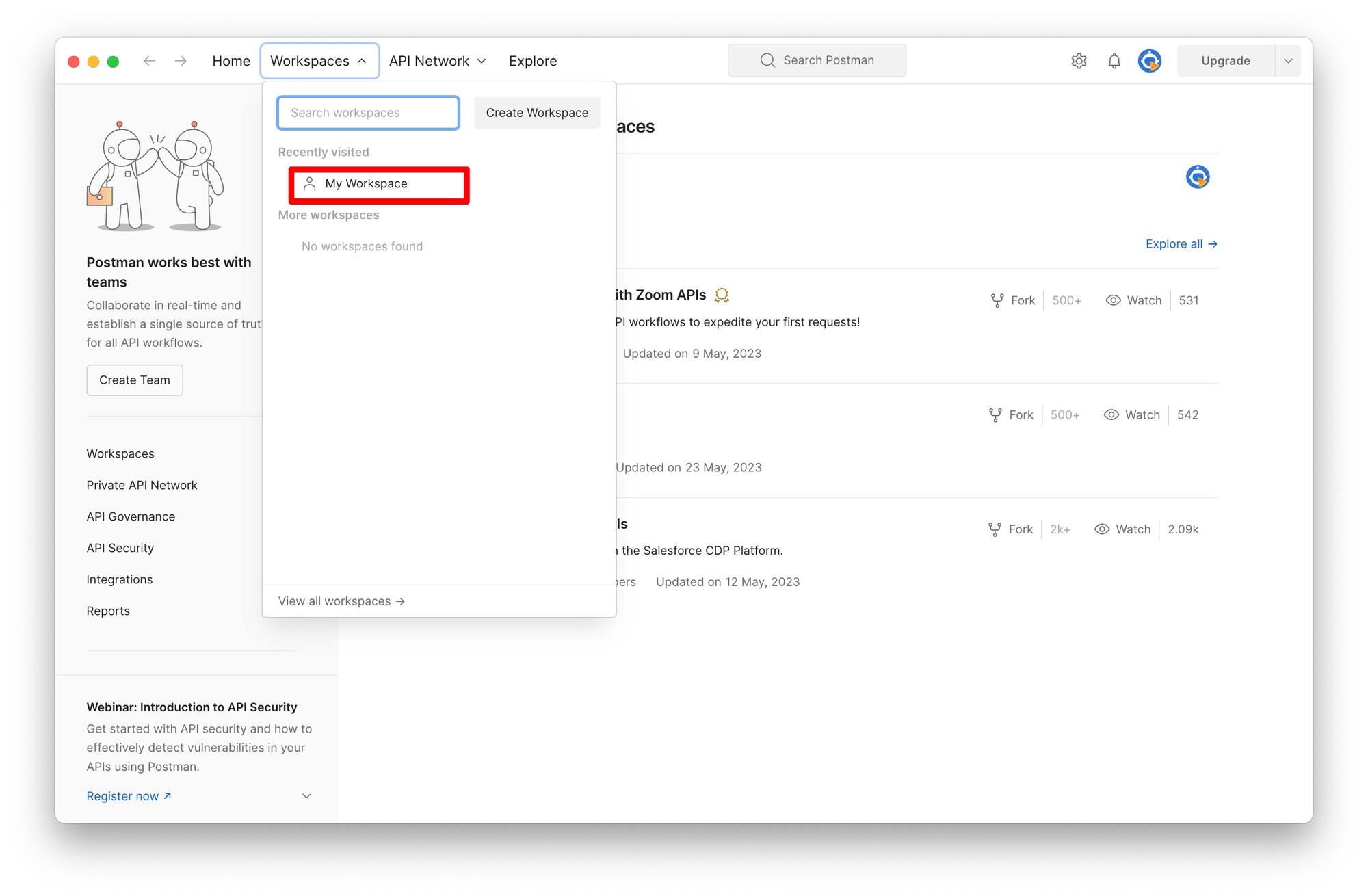Collapse the webinar announcement chevron
Image resolution: width=1368 pixels, height=896 pixels.
(x=306, y=796)
